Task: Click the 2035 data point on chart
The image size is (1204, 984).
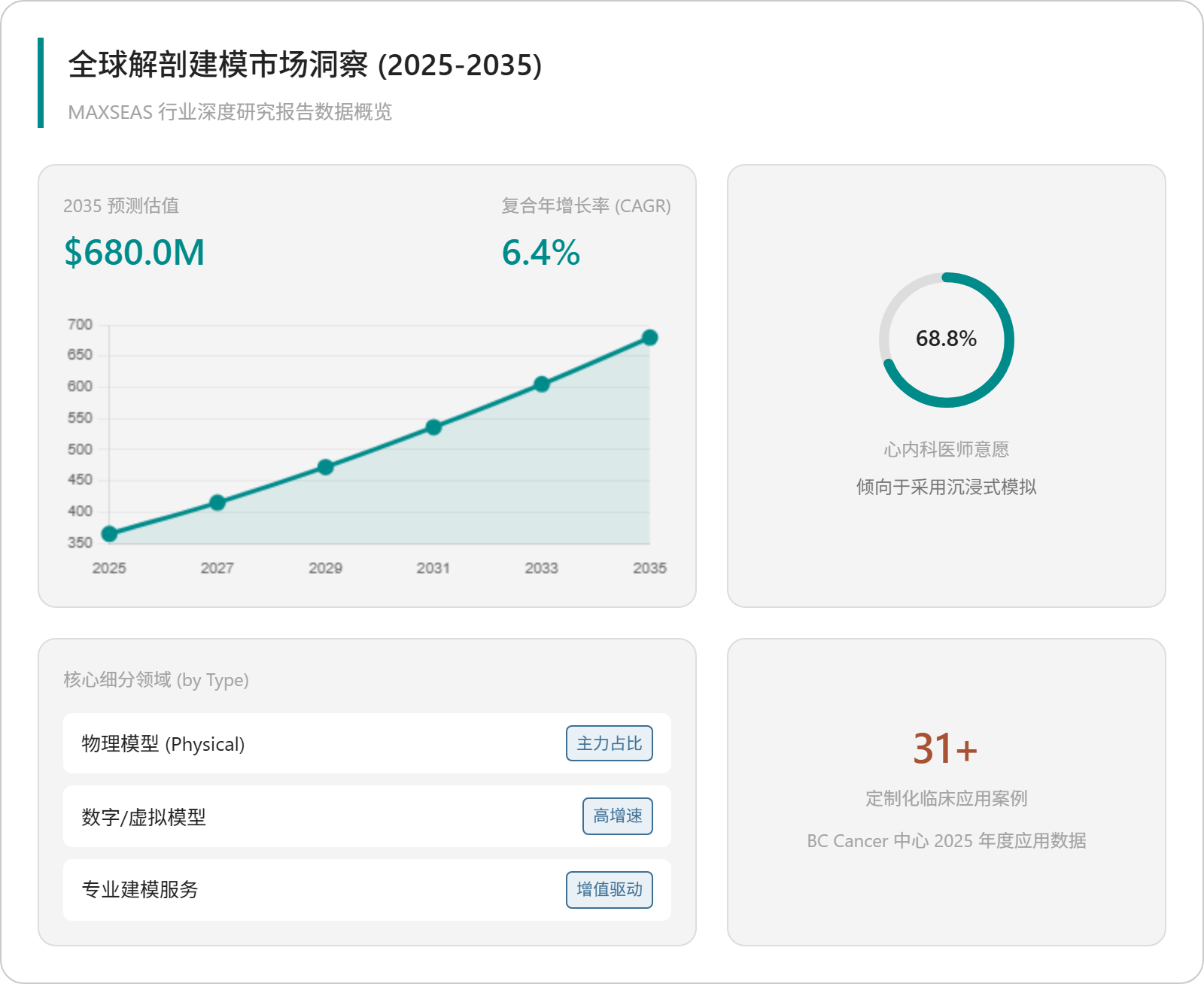Action: [650, 338]
